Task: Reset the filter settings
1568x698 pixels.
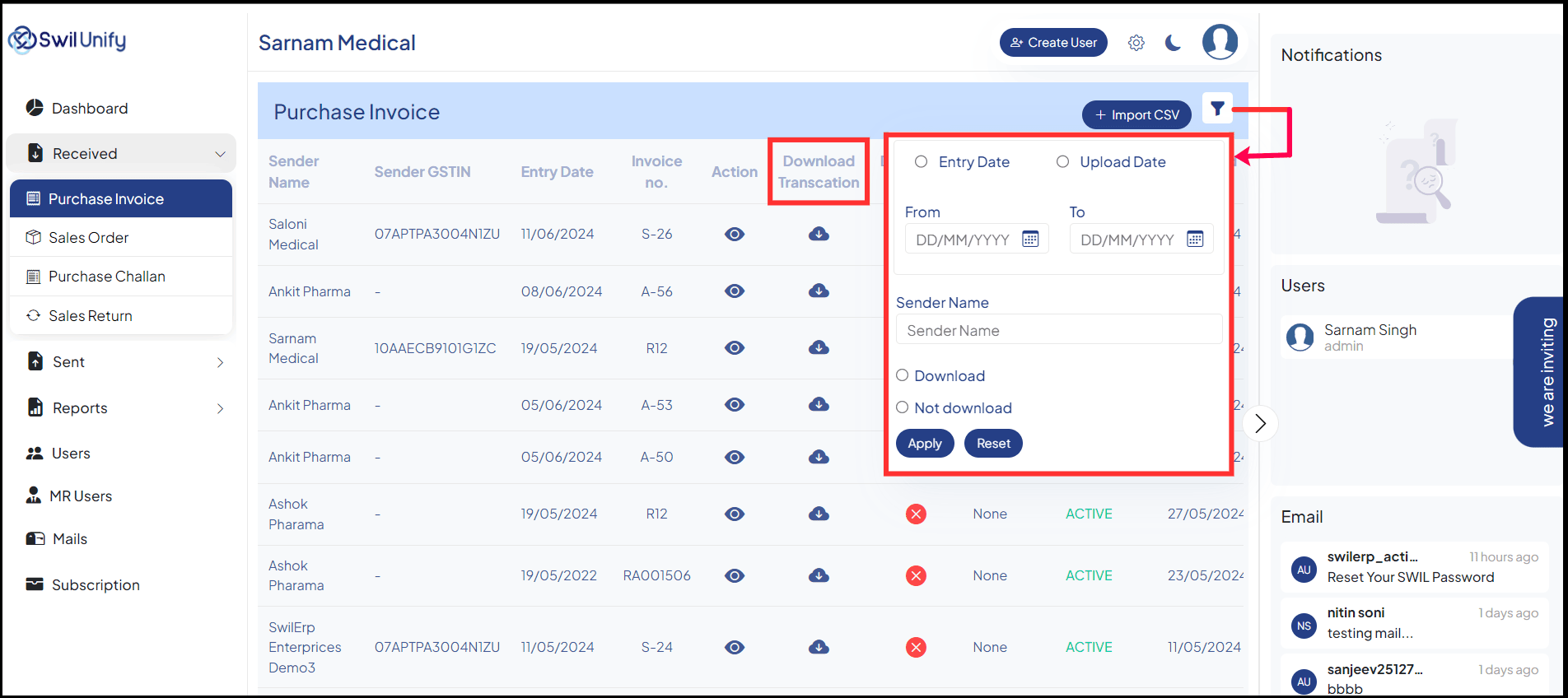Action: tap(993, 443)
